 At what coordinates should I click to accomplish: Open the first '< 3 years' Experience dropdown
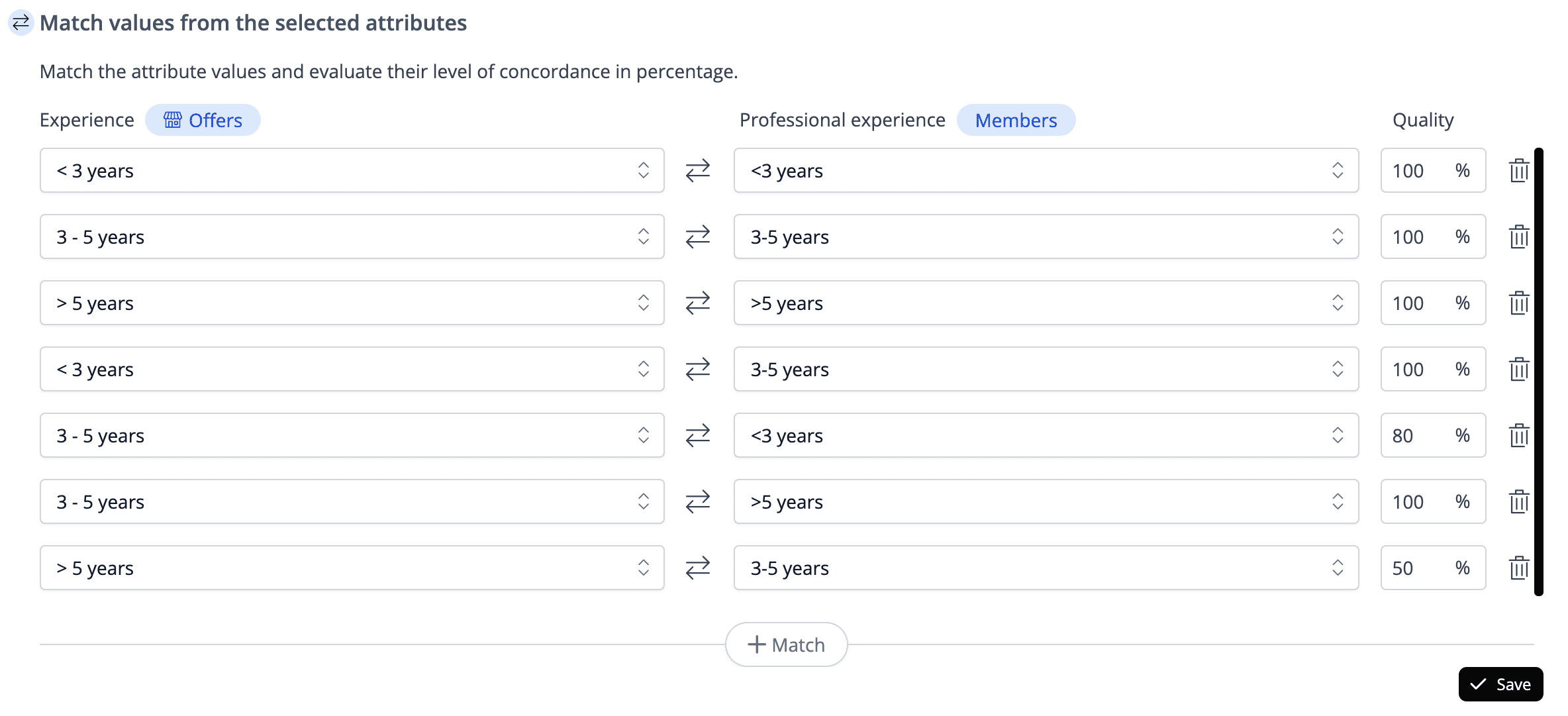352,171
